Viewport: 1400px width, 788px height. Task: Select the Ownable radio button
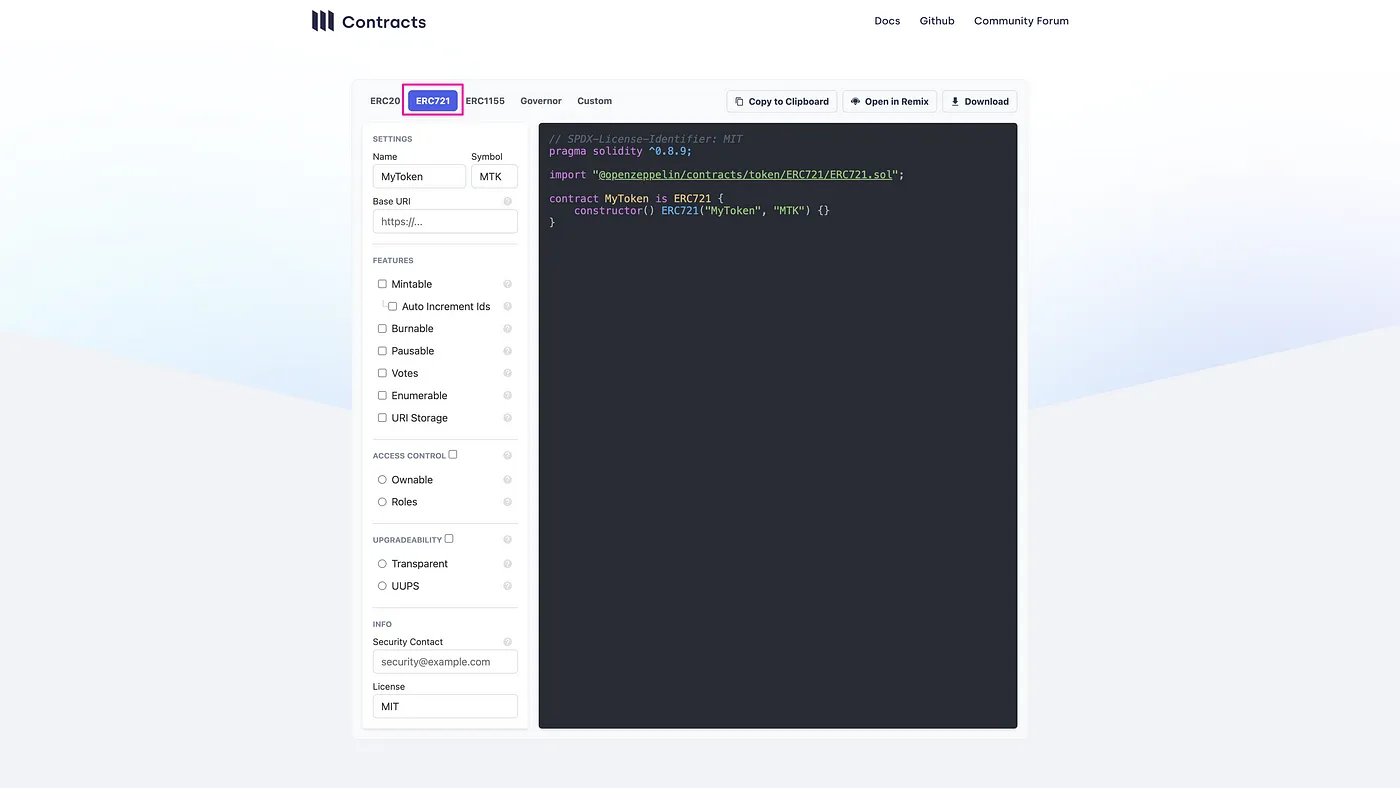[x=382, y=480]
